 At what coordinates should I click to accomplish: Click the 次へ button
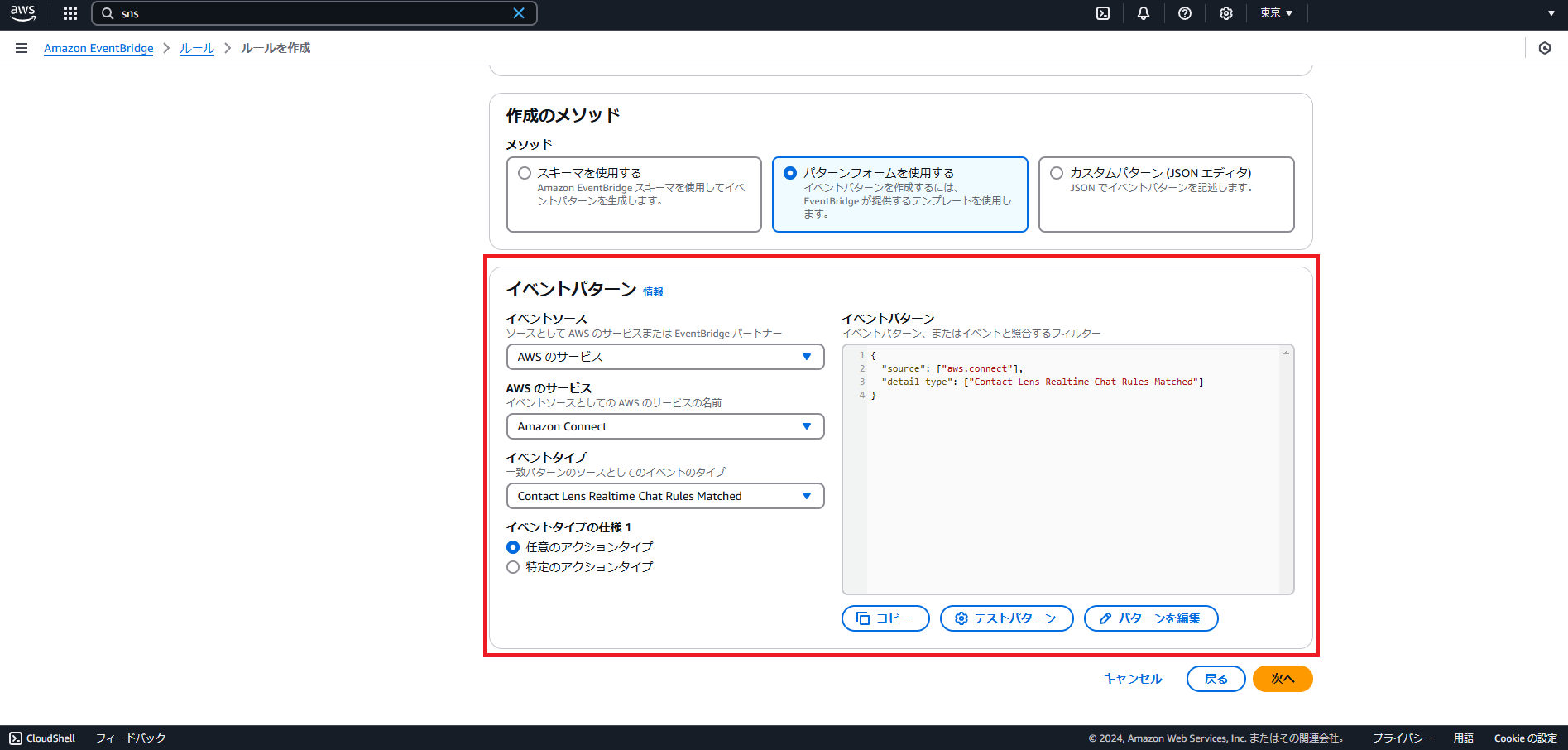point(1283,679)
